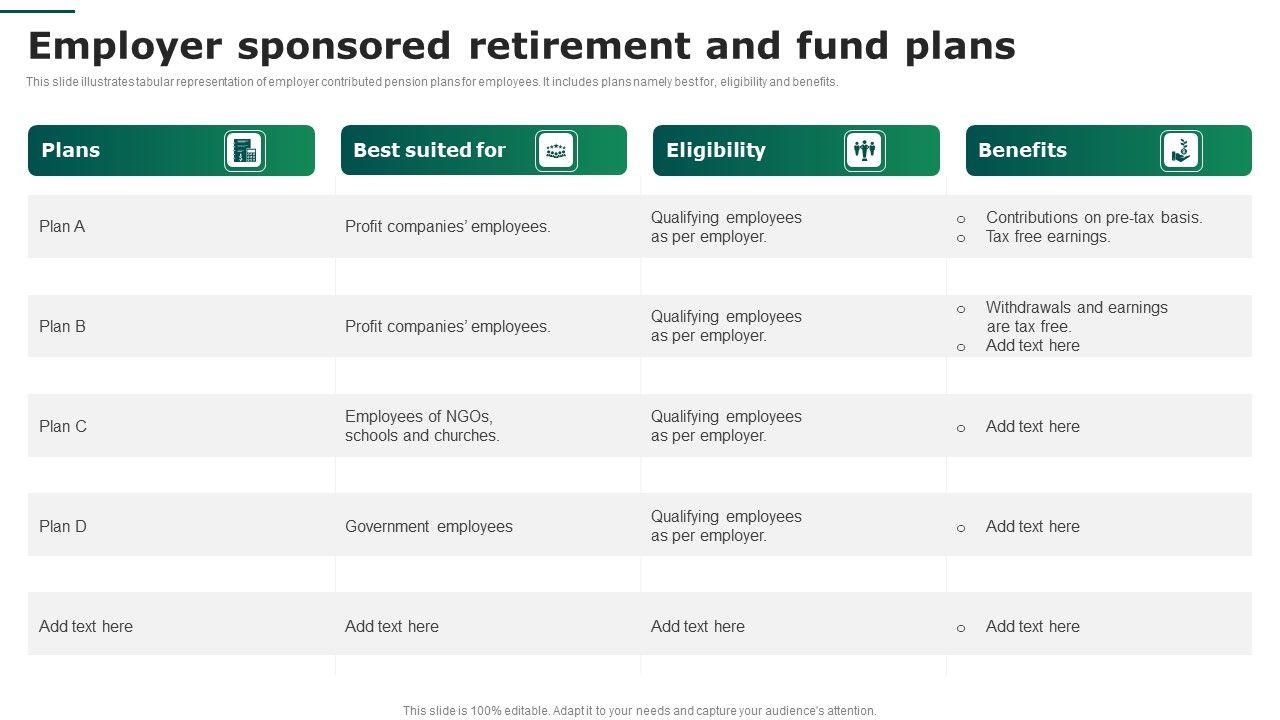Click the Plan C label

click(x=63, y=427)
